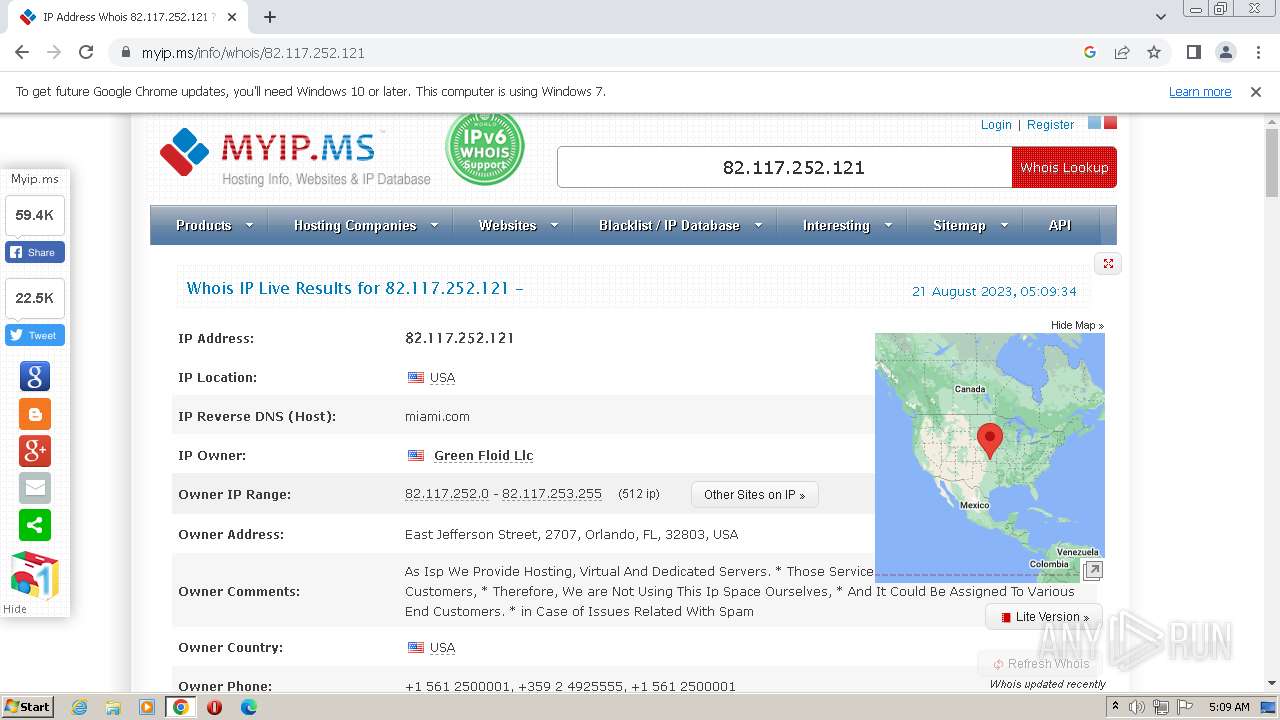Open the Windows Start menu

(x=28, y=707)
